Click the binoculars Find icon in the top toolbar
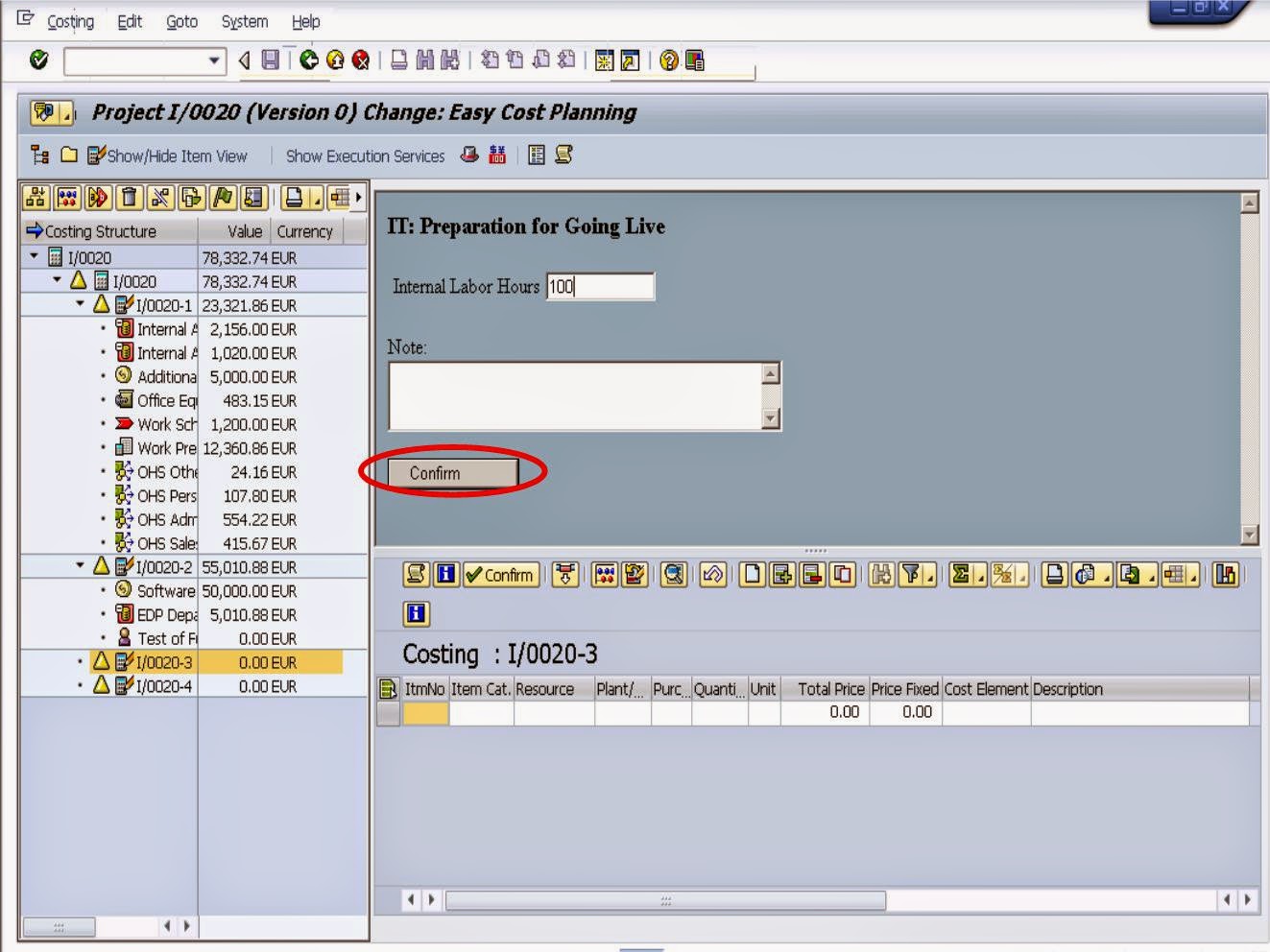This screenshot has width=1270, height=952. pos(423,60)
